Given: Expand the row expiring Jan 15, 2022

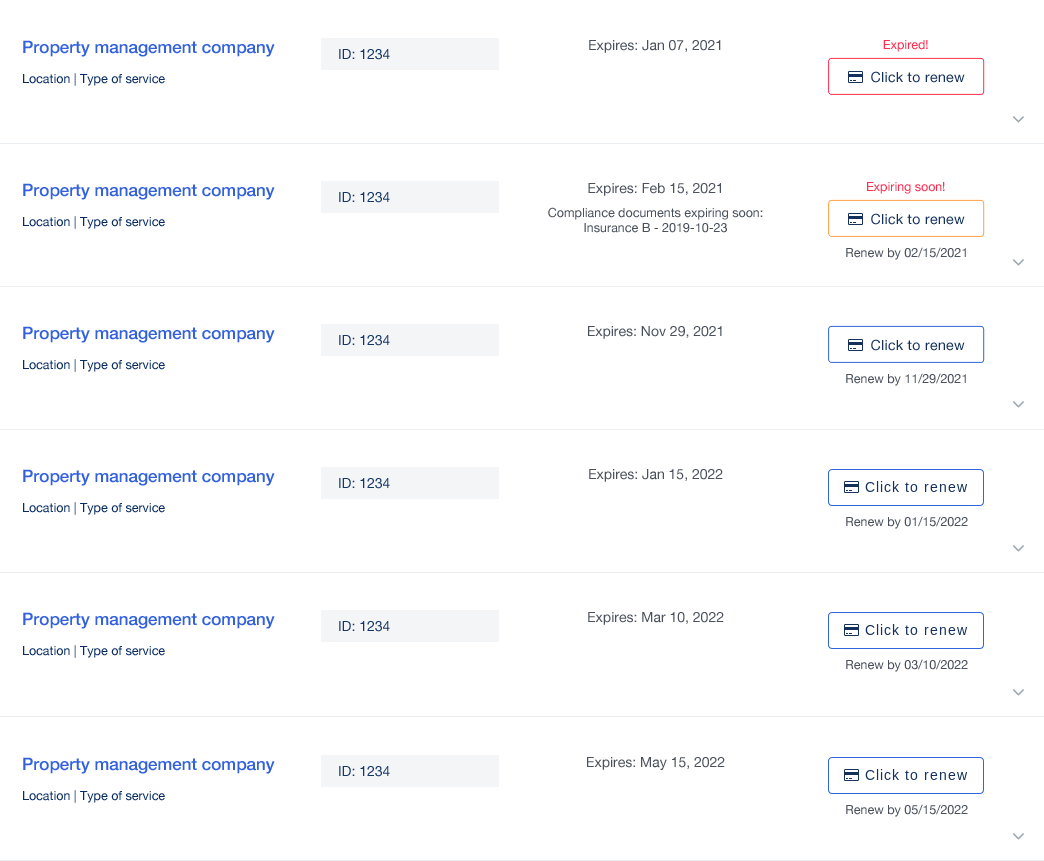Looking at the screenshot, I should 1018,548.
